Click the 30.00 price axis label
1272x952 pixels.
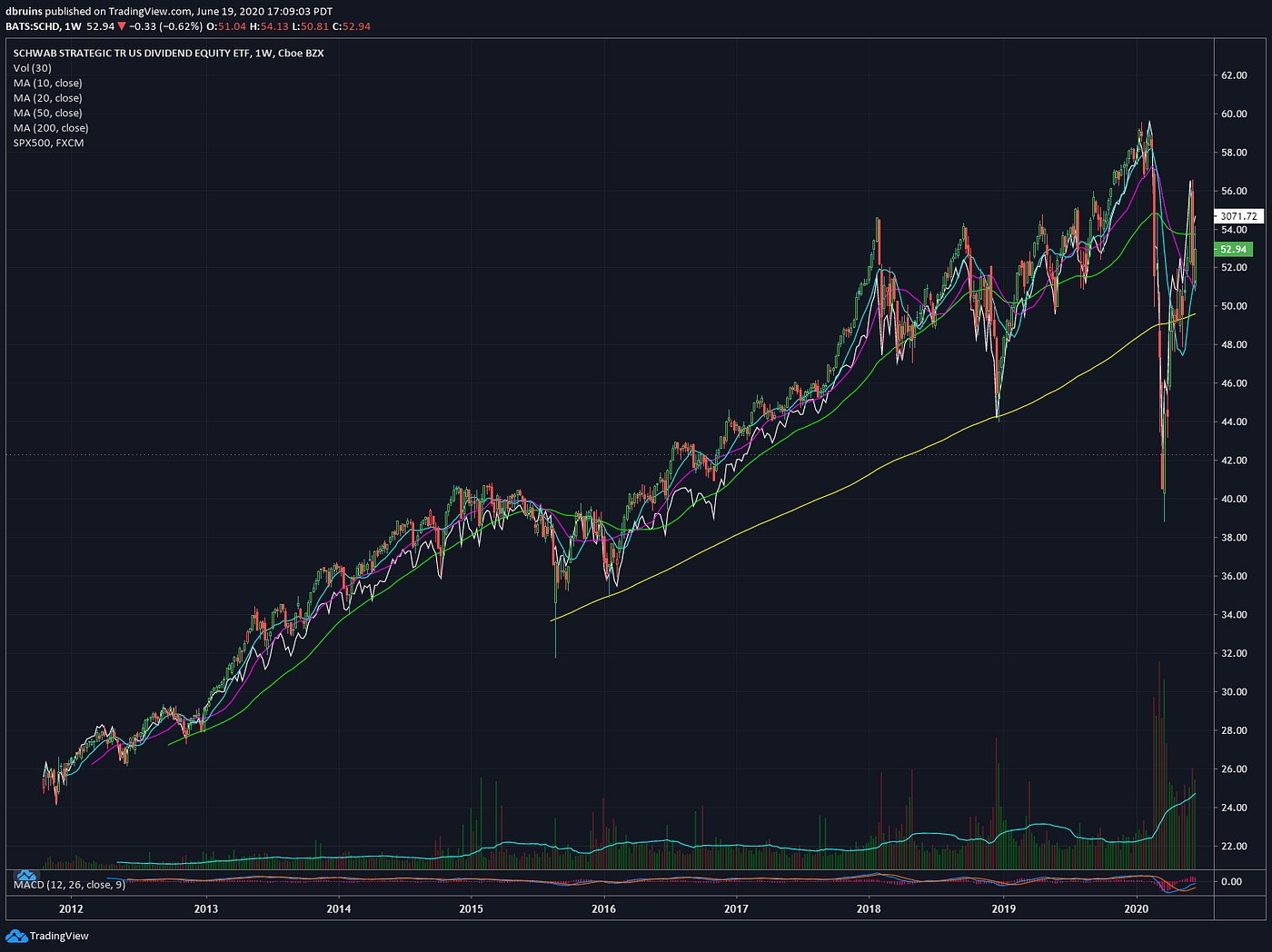tap(1234, 692)
